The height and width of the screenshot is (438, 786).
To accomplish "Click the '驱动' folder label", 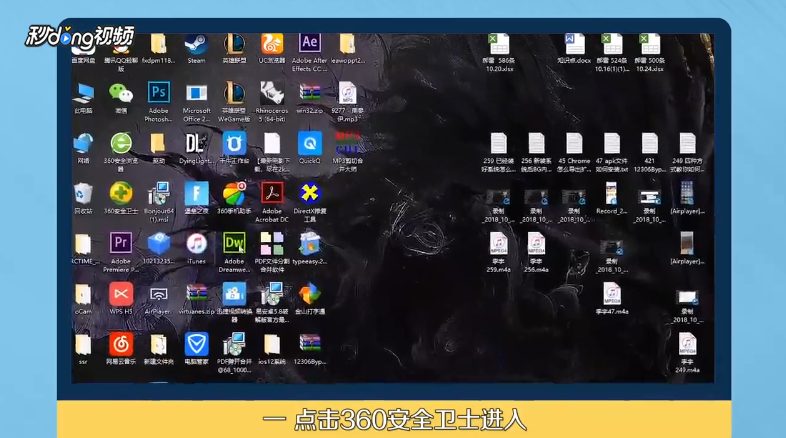I will click(158, 161).
